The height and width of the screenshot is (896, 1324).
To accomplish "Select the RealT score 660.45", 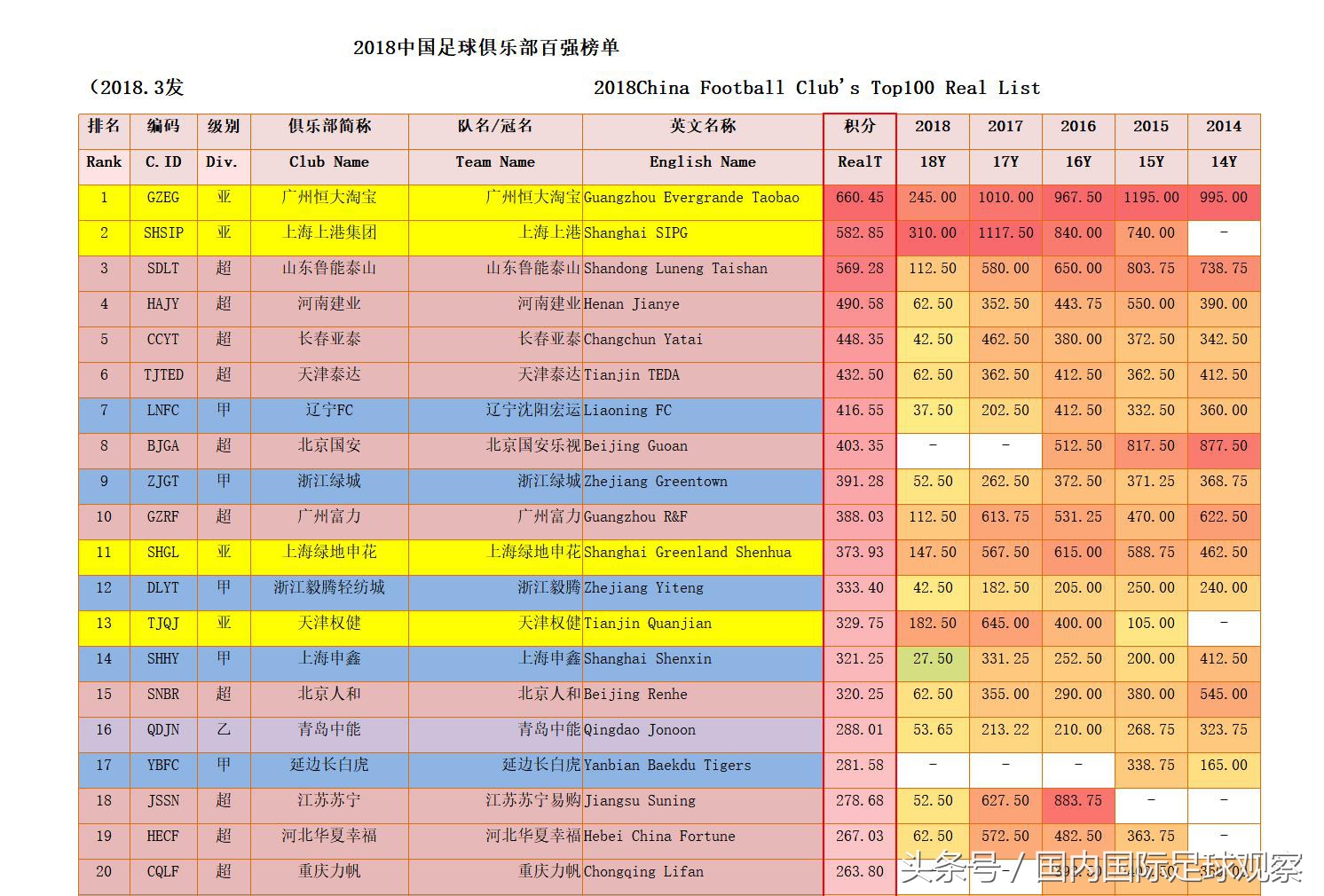I will tap(860, 197).
